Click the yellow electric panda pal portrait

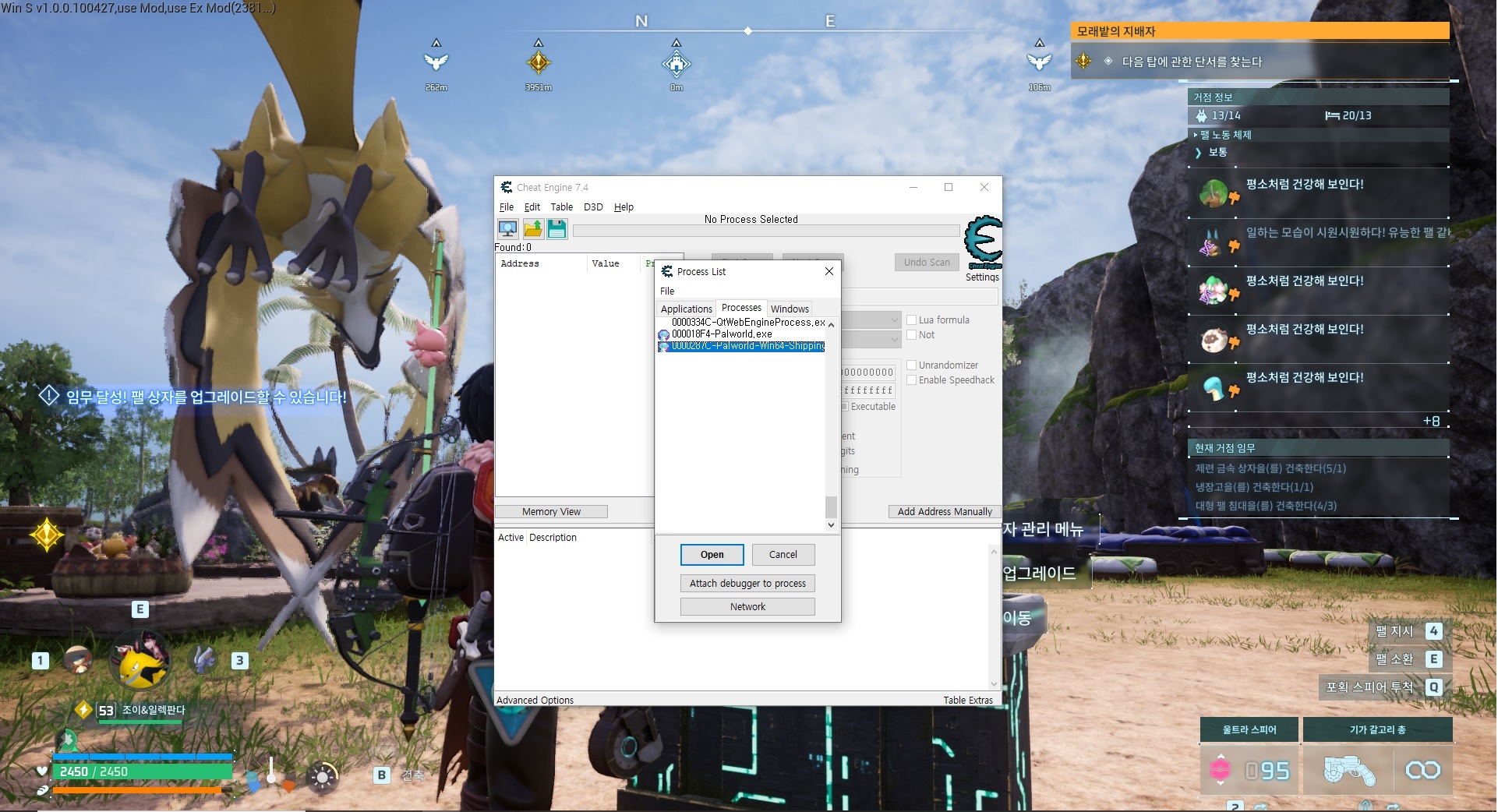(x=140, y=661)
